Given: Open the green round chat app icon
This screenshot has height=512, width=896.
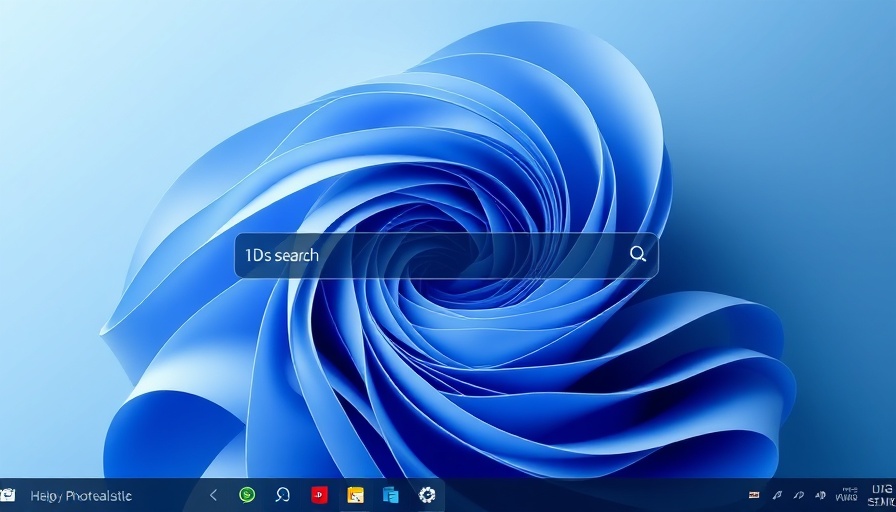Looking at the screenshot, I should pyautogui.click(x=247, y=495).
